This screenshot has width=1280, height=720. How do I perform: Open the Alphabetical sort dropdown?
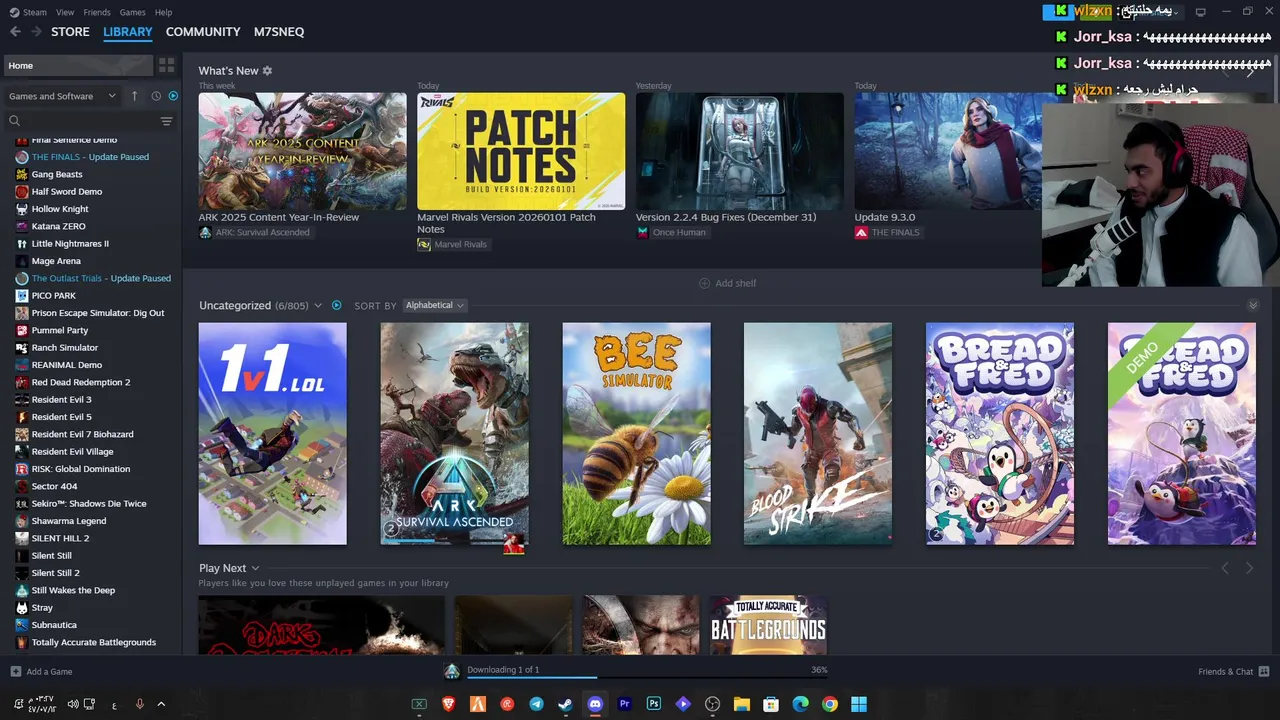point(434,305)
